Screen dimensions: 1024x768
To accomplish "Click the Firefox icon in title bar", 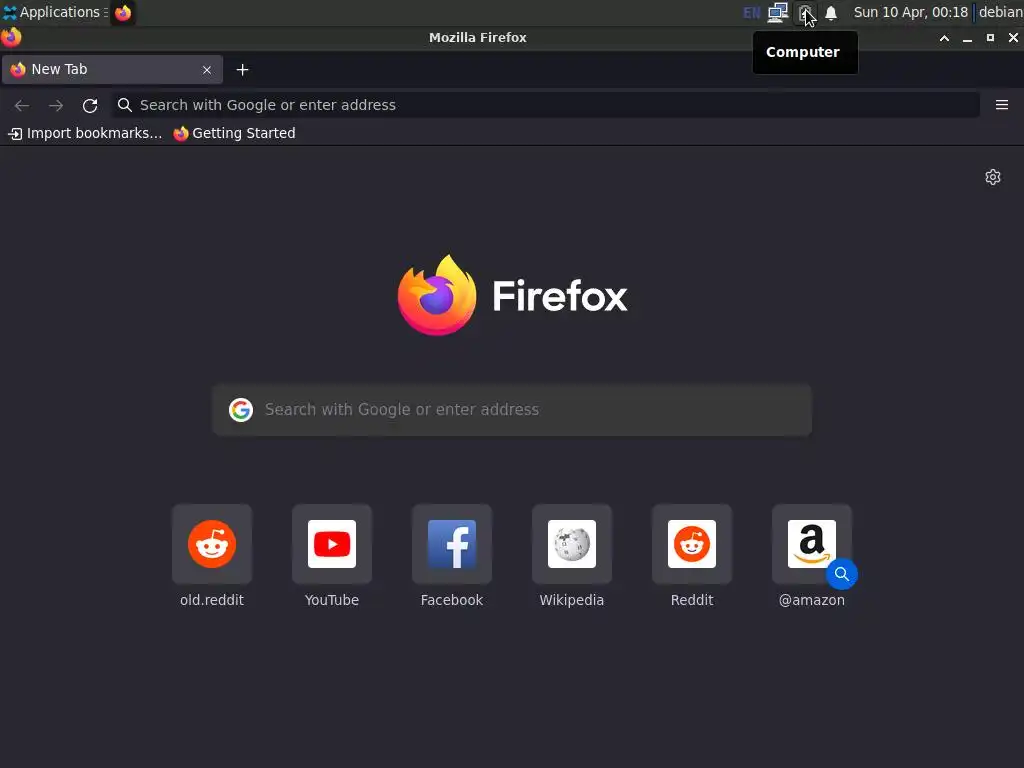I will [11, 38].
